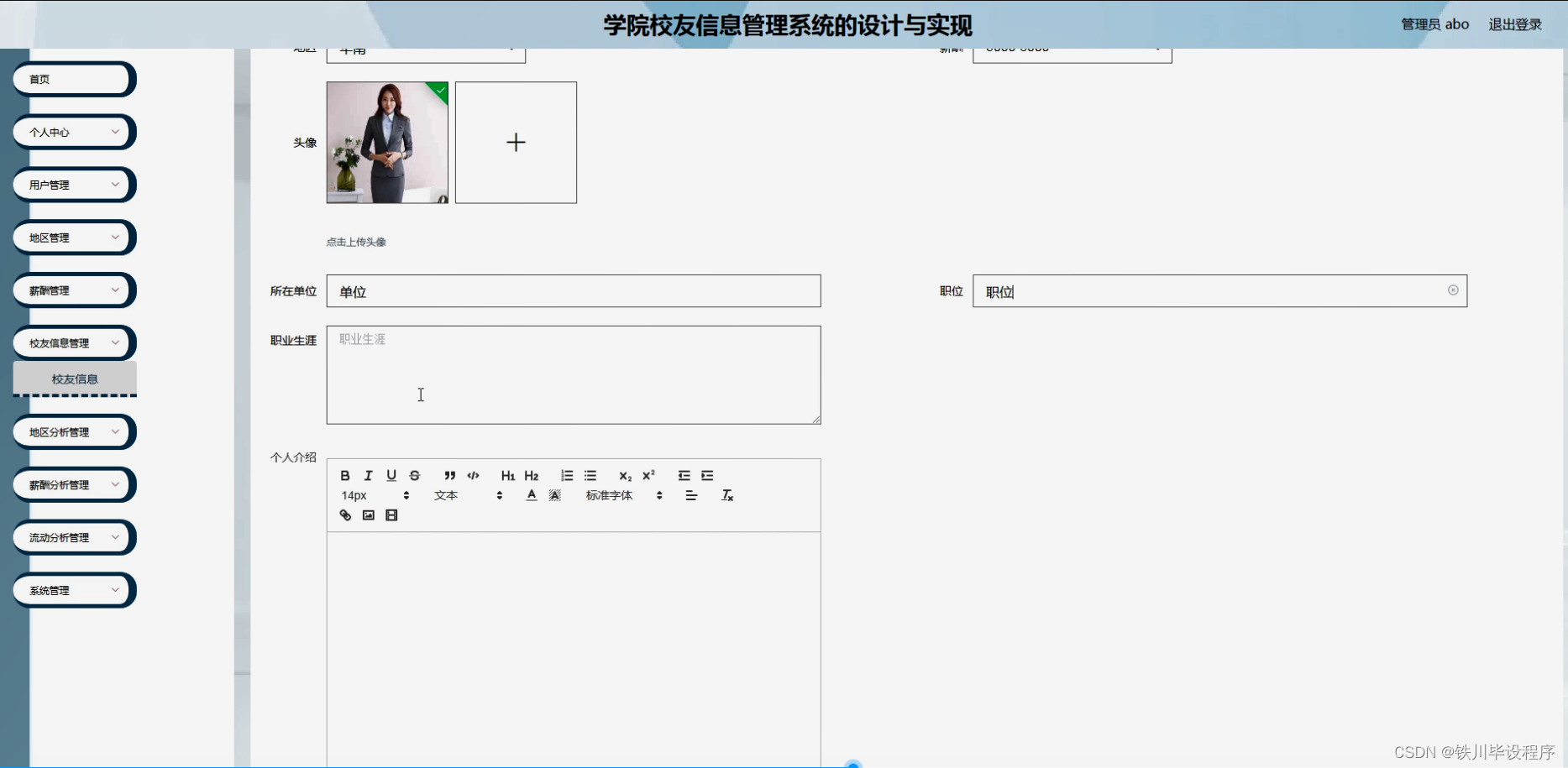Apply Heading 1 style
This screenshot has width=1568, height=768.
(x=507, y=475)
